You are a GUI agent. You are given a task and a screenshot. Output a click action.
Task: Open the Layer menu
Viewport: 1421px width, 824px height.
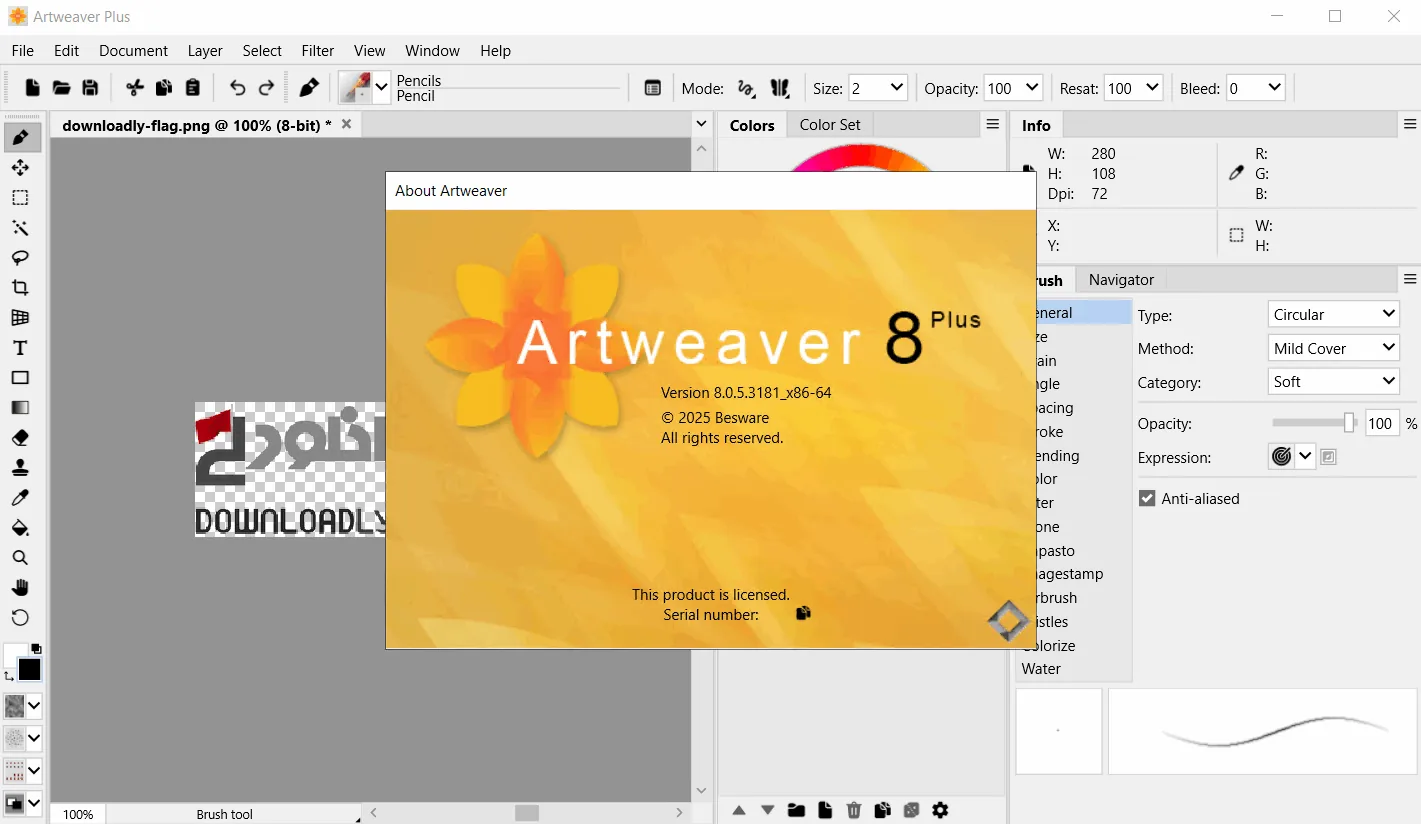click(x=205, y=50)
